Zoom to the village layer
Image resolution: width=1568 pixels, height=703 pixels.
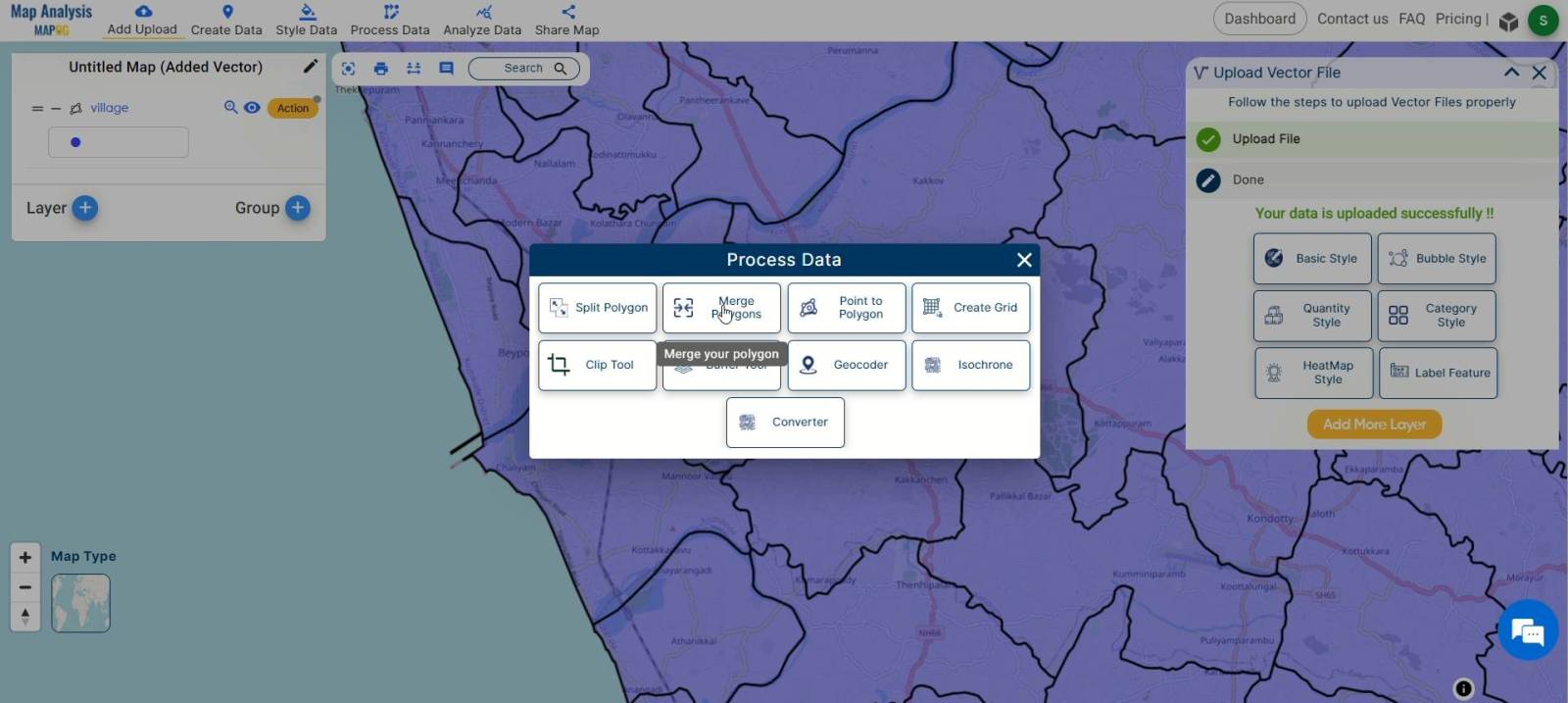(x=230, y=108)
